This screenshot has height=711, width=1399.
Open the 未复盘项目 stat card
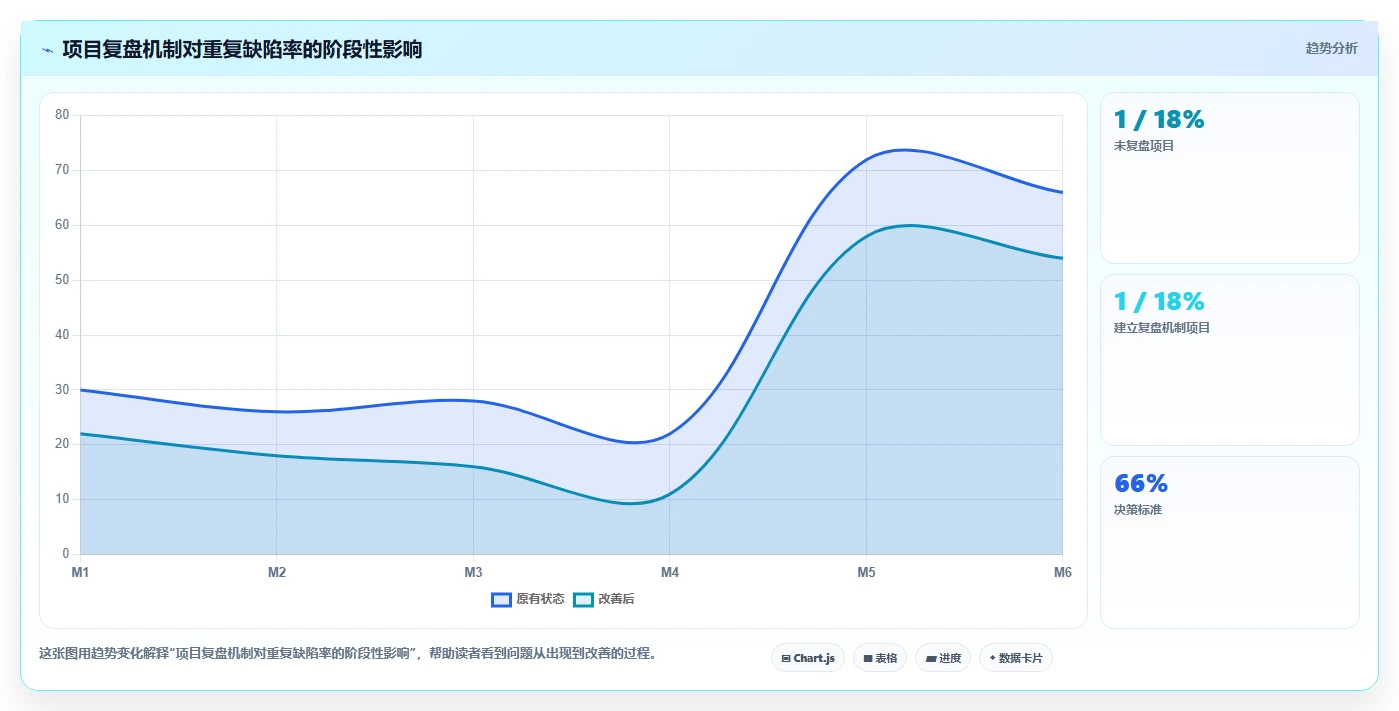(x=1230, y=178)
